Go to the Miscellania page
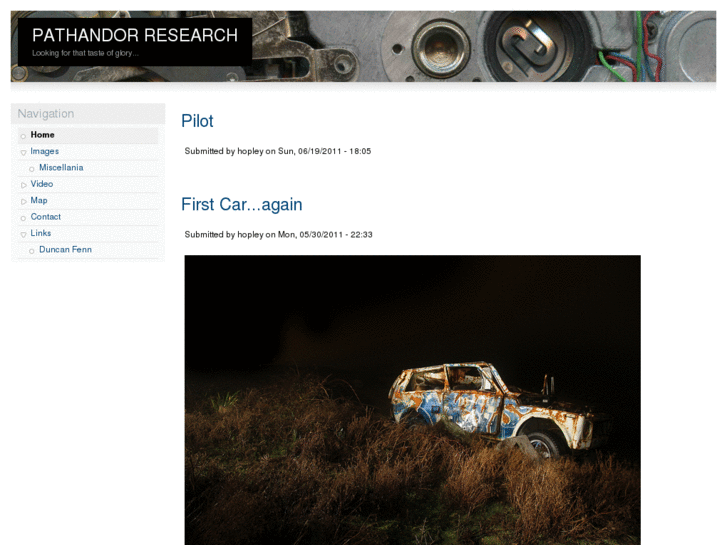The image size is (727, 545). point(61,167)
